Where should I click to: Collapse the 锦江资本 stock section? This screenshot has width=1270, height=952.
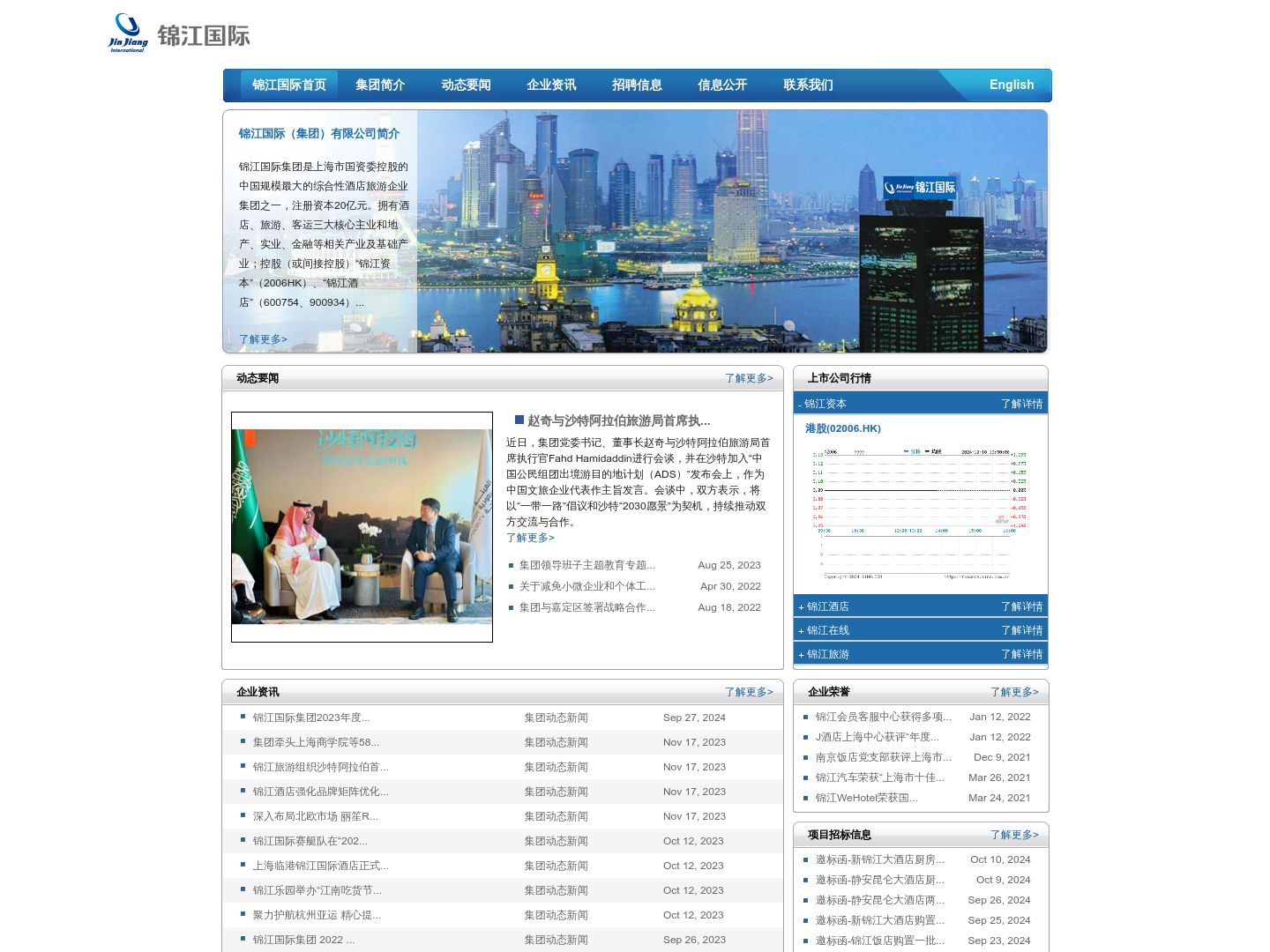[822, 404]
